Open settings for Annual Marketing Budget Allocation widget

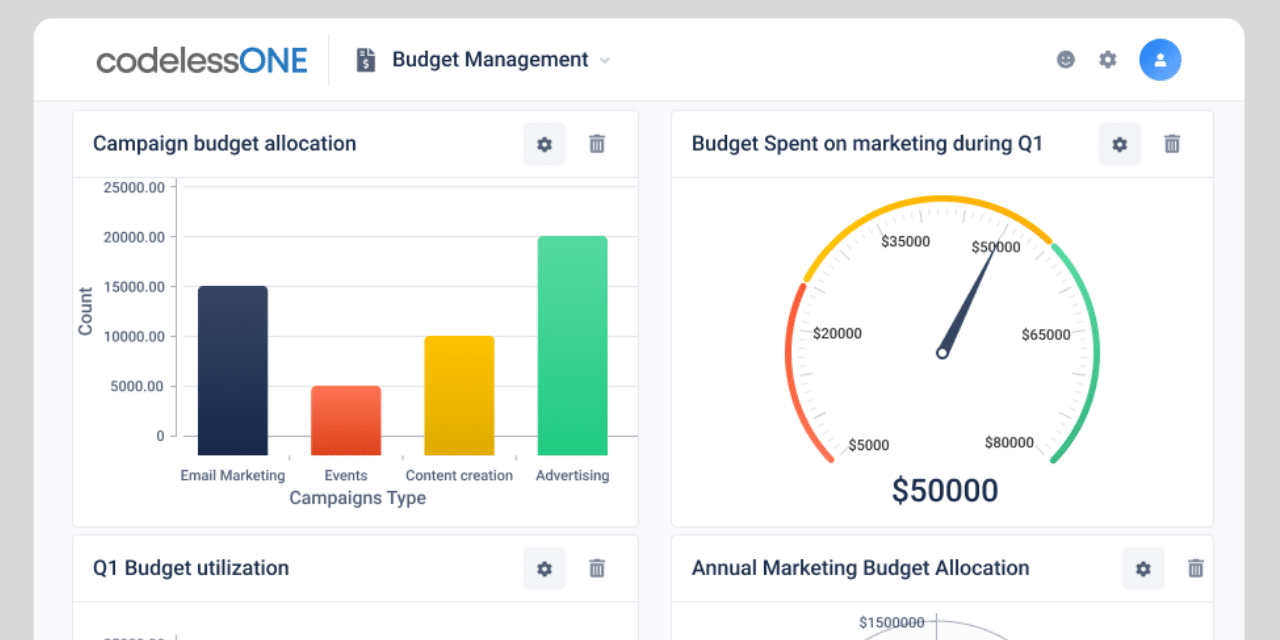1143,568
